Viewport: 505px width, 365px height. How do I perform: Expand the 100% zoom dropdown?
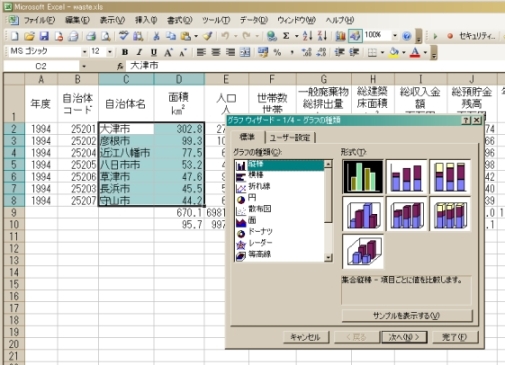pyautogui.click(x=395, y=35)
